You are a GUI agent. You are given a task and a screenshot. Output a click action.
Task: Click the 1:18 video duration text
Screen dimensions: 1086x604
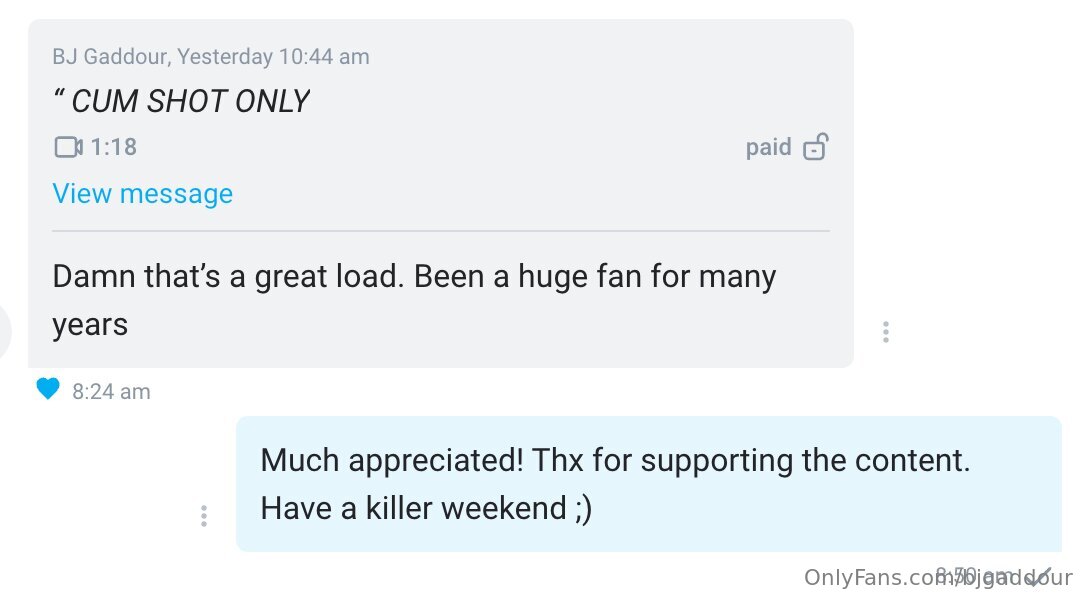(x=114, y=147)
